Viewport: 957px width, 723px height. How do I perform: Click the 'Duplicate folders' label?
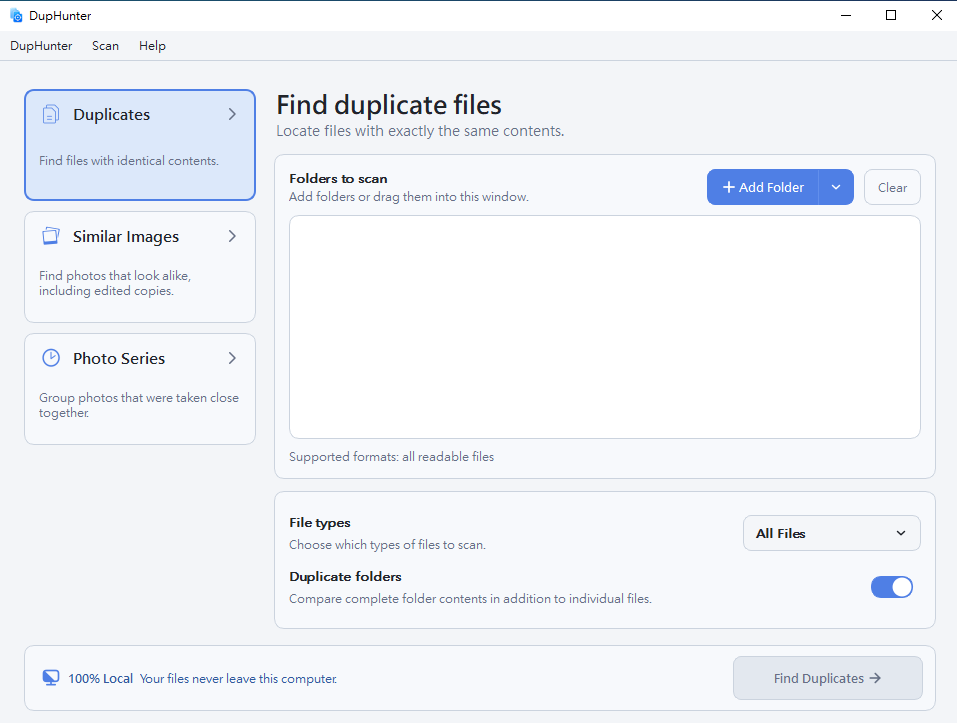click(x=345, y=577)
